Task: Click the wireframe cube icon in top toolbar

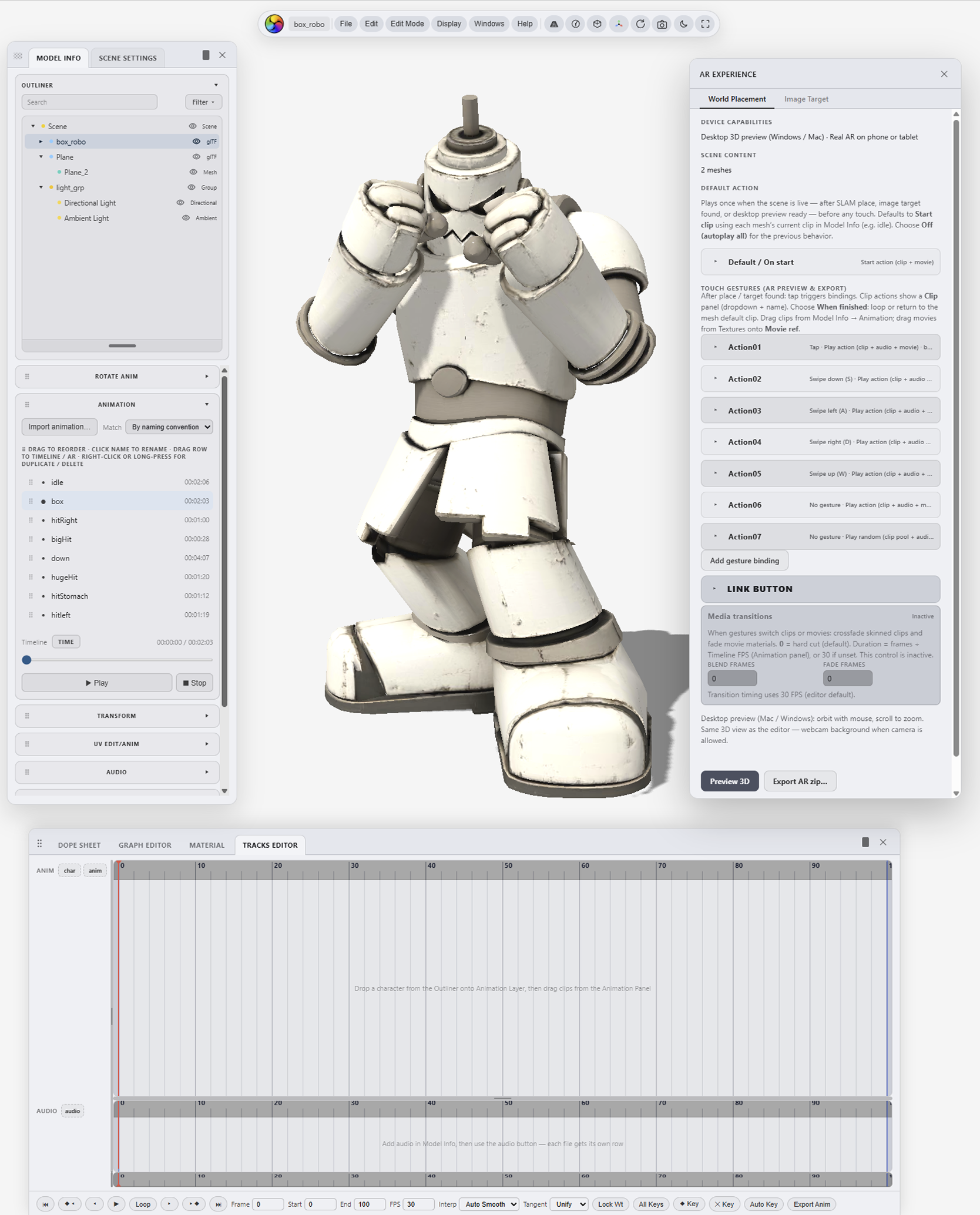Action: 597,24
